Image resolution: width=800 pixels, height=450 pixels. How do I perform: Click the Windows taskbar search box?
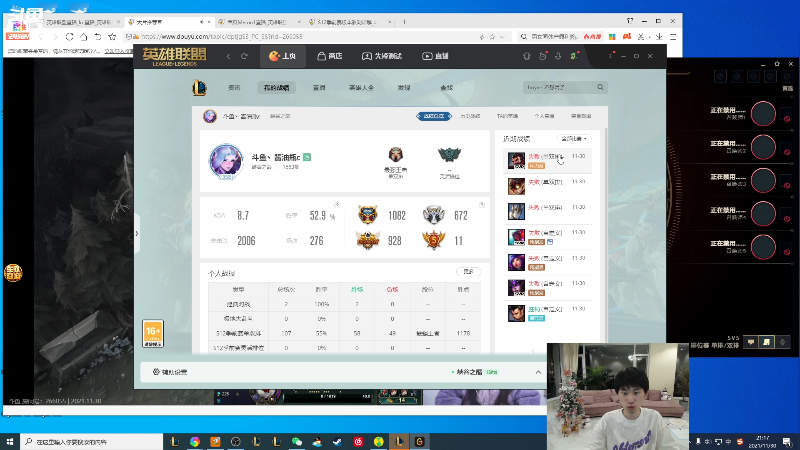pyautogui.click(x=92, y=441)
